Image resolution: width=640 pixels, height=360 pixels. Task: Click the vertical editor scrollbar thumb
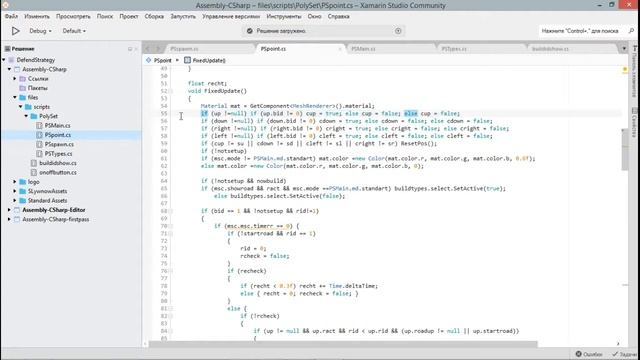pos(624,150)
